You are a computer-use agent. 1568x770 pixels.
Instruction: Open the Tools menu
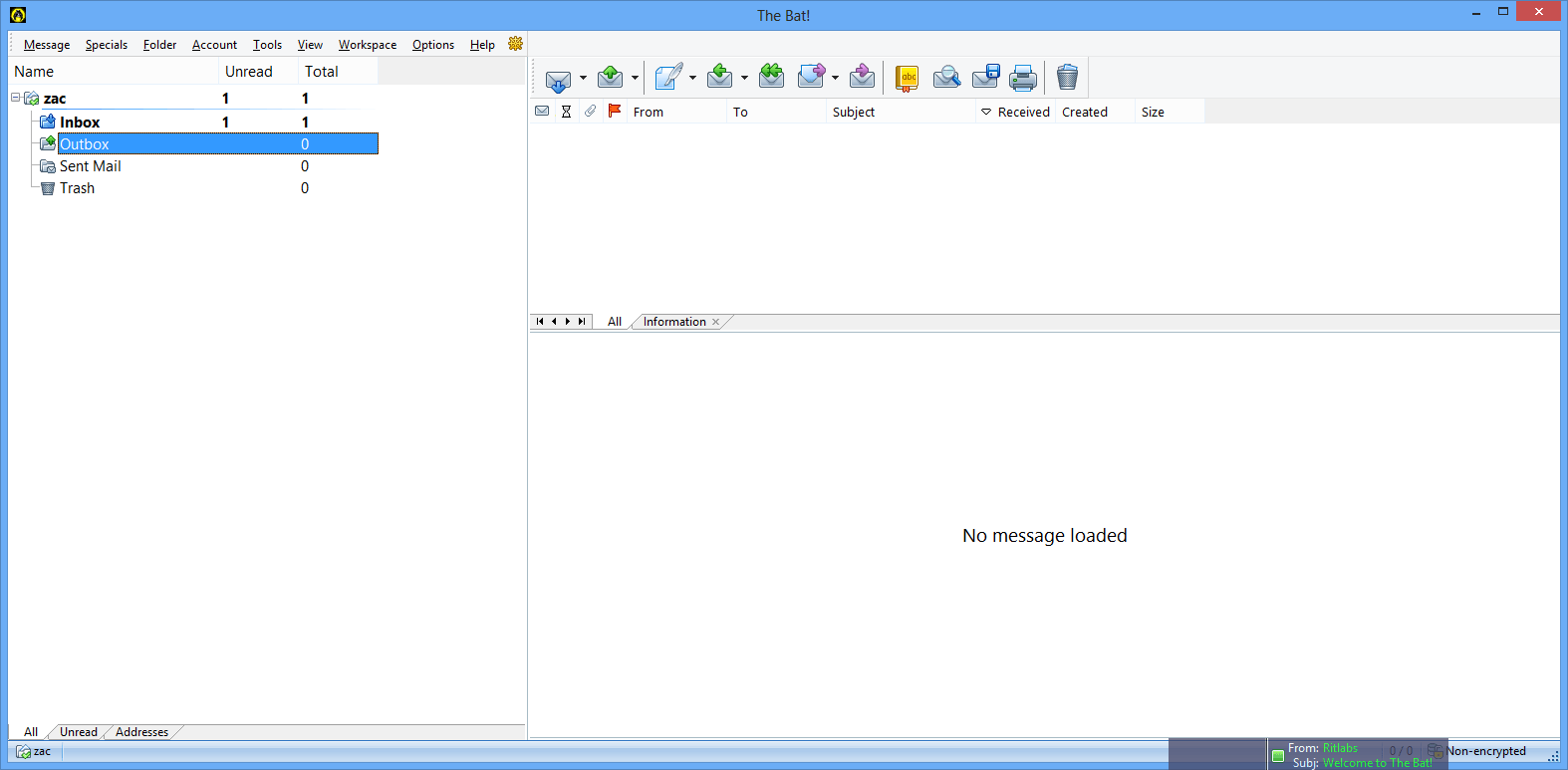(267, 45)
